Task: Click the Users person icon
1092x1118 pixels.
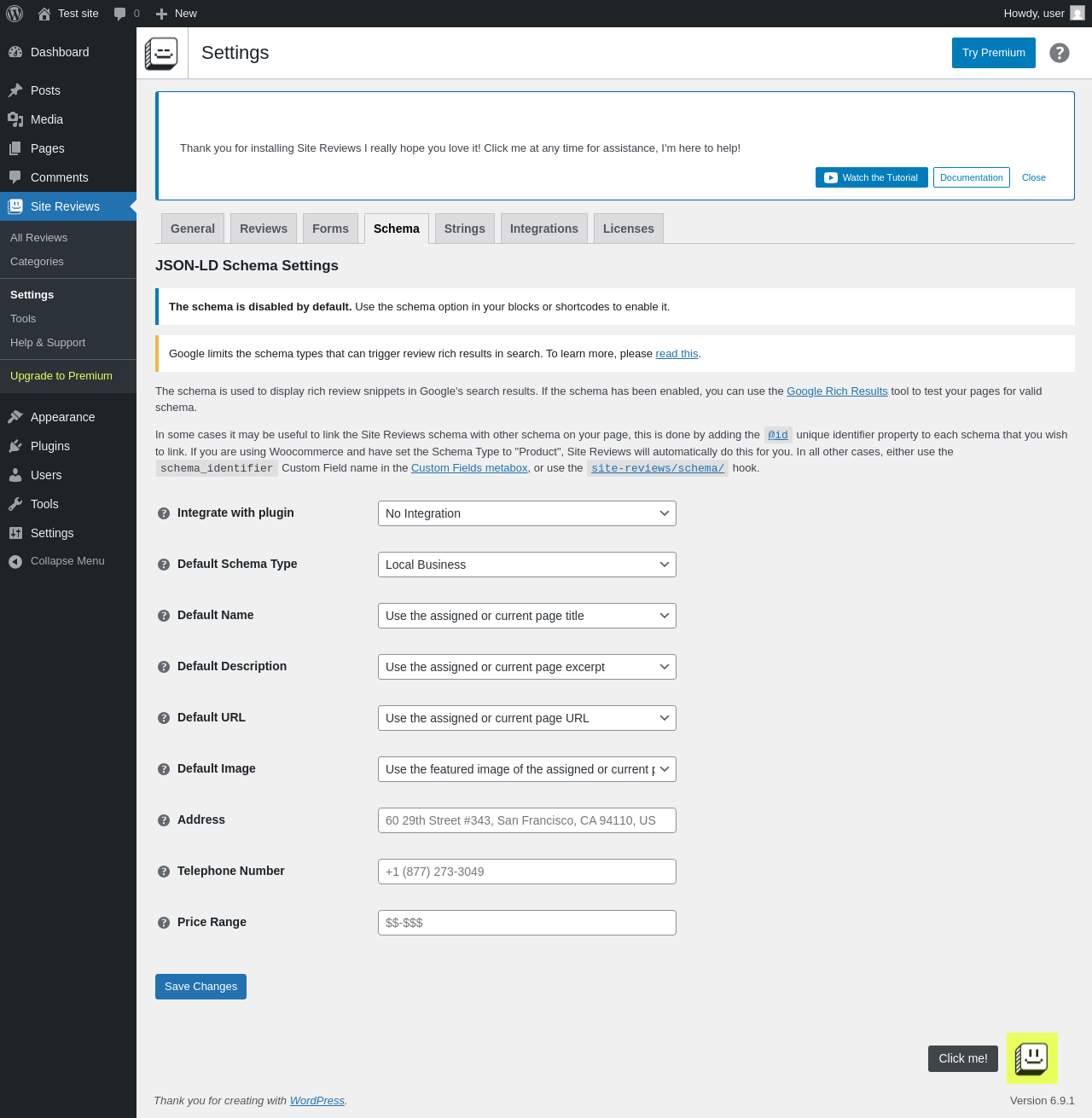Action: [15, 475]
